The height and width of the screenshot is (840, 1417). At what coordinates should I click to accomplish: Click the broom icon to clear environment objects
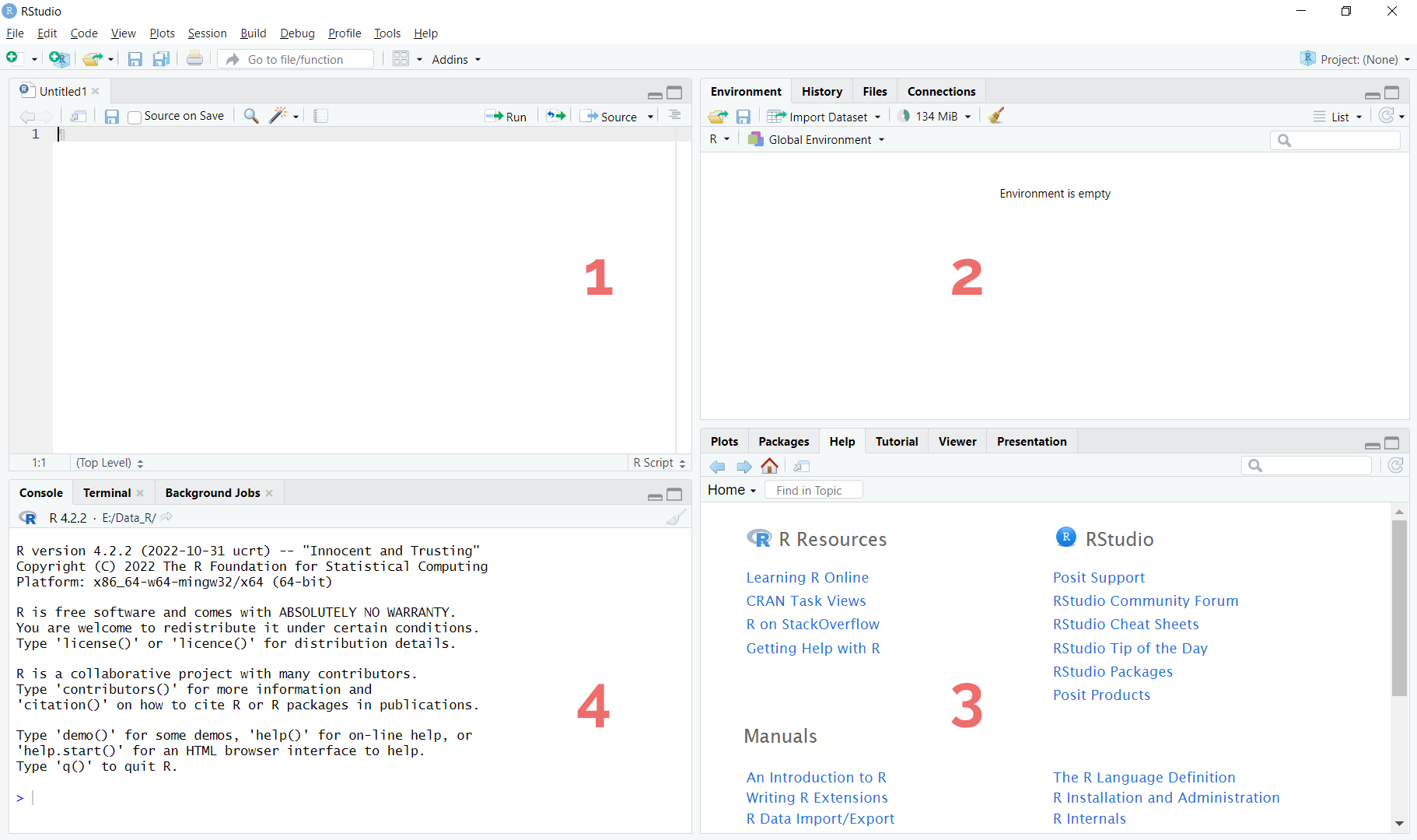[996, 116]
